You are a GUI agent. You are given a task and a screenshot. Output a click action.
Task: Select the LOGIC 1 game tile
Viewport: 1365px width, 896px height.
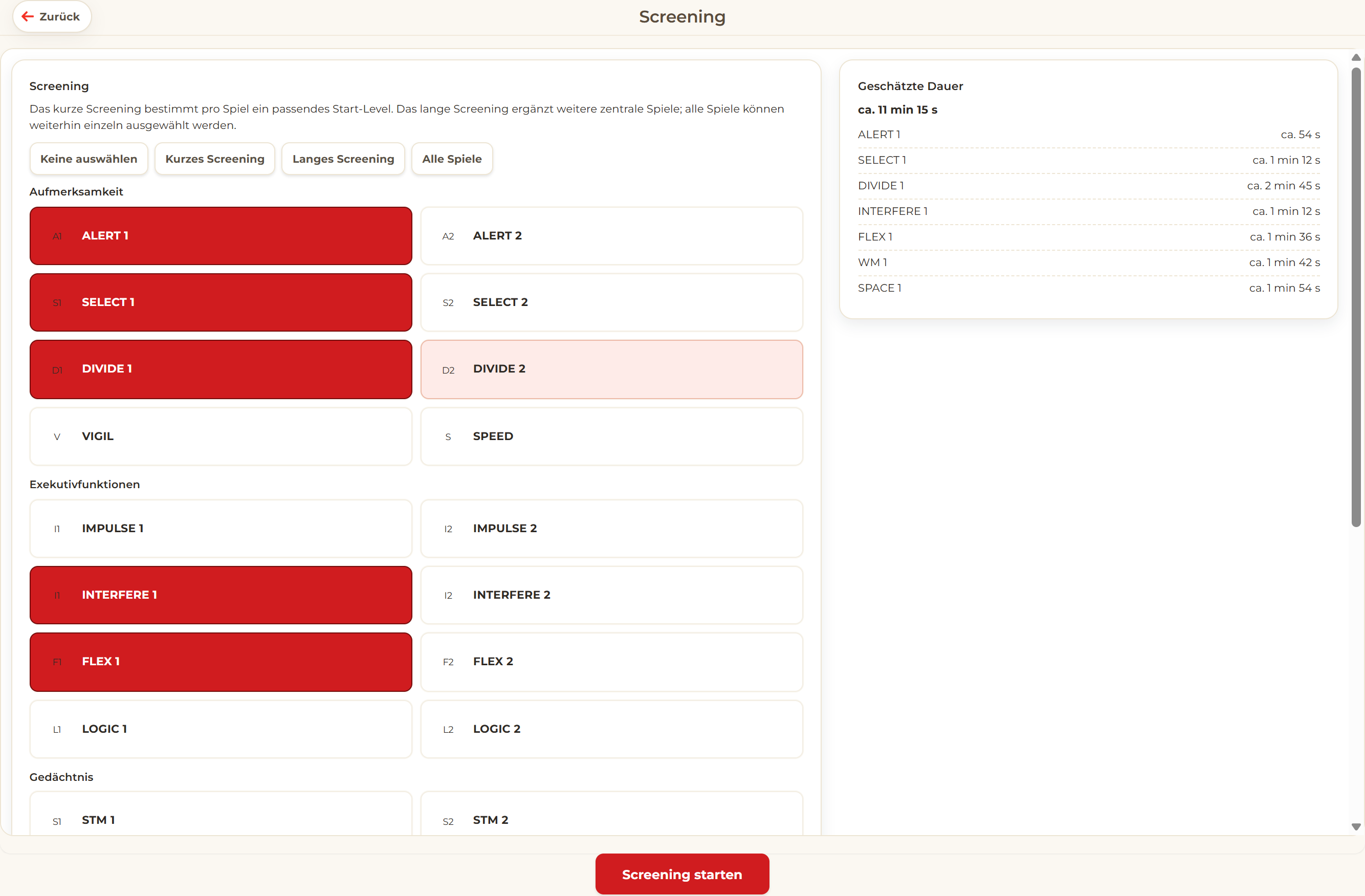pos(221,729)
